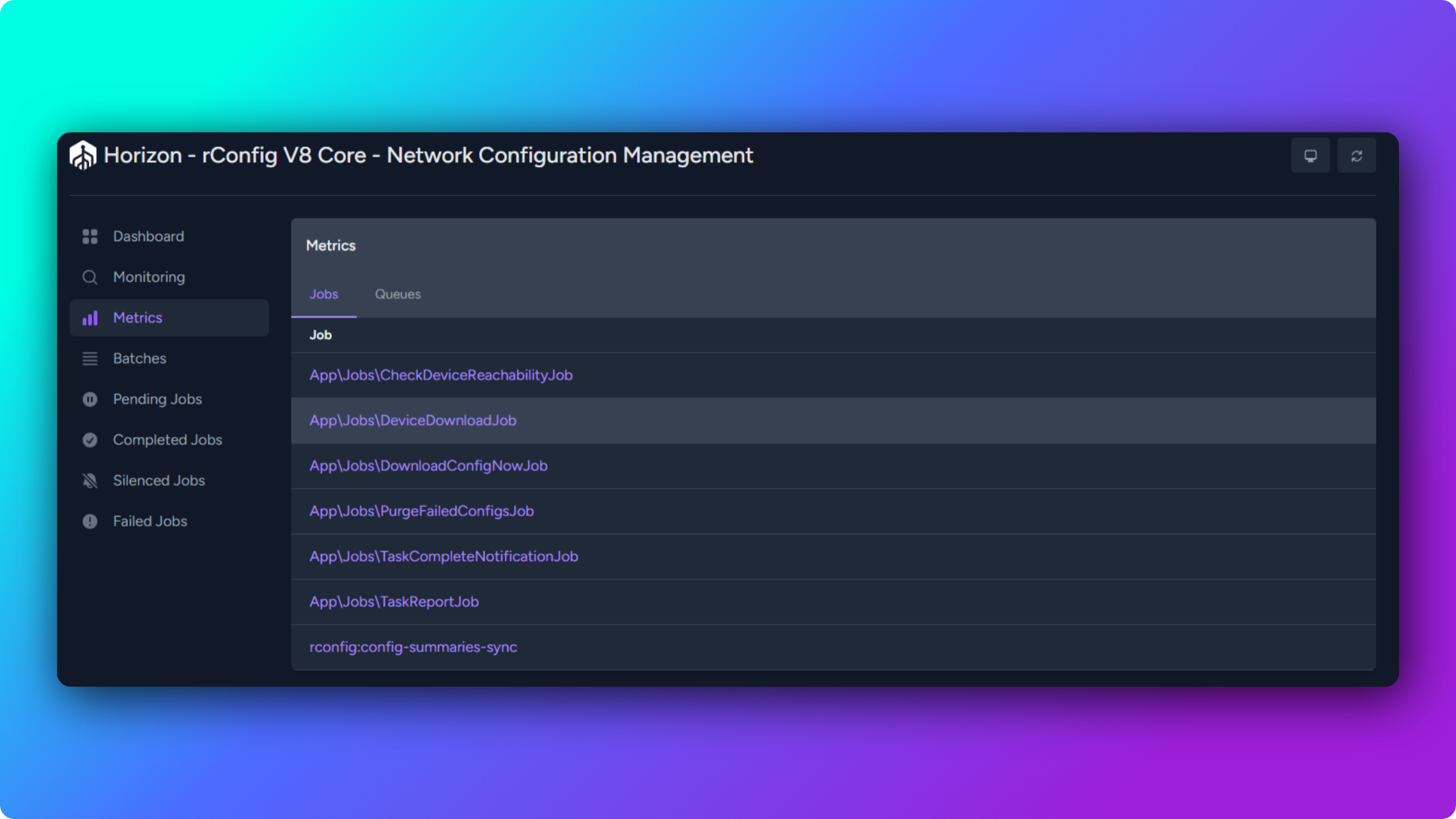The width and height of the screenshot is (1456, 819).
Task: Click the Metrics card heading
Action: tap(331, 246)
